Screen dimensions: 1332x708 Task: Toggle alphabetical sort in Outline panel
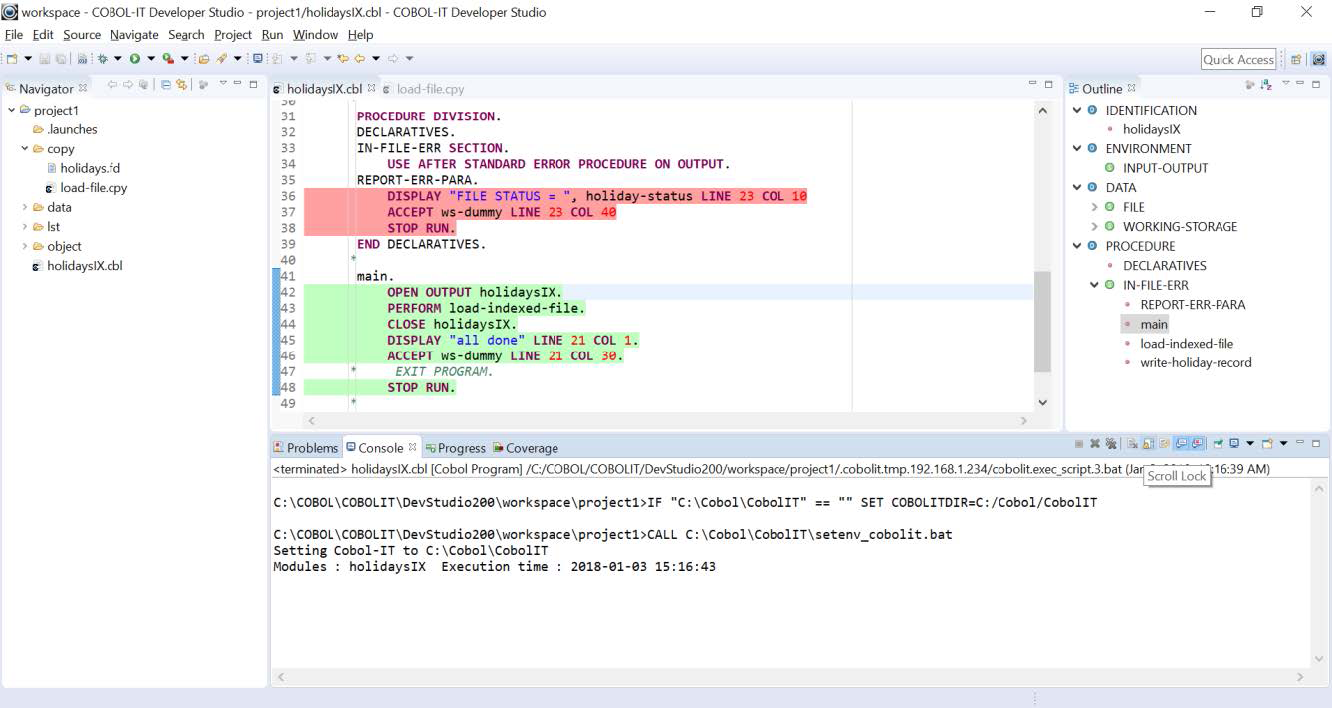1266,86
